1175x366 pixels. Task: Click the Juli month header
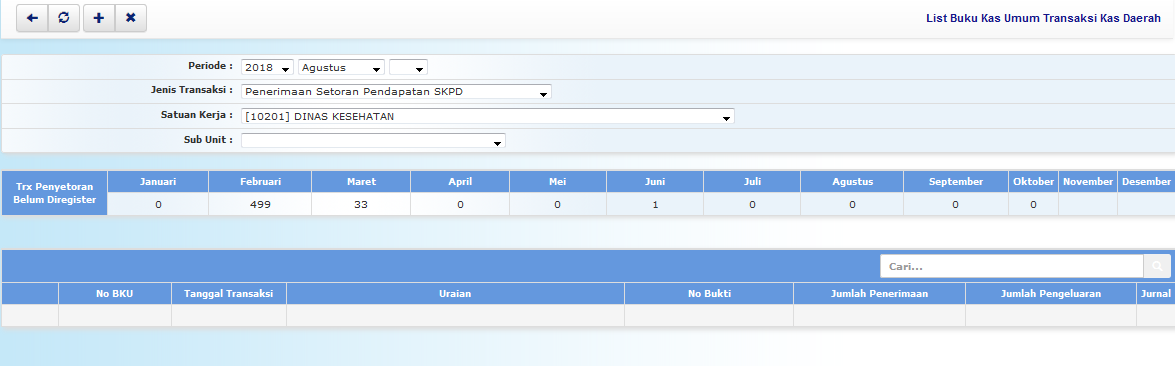tap(752, 182)
